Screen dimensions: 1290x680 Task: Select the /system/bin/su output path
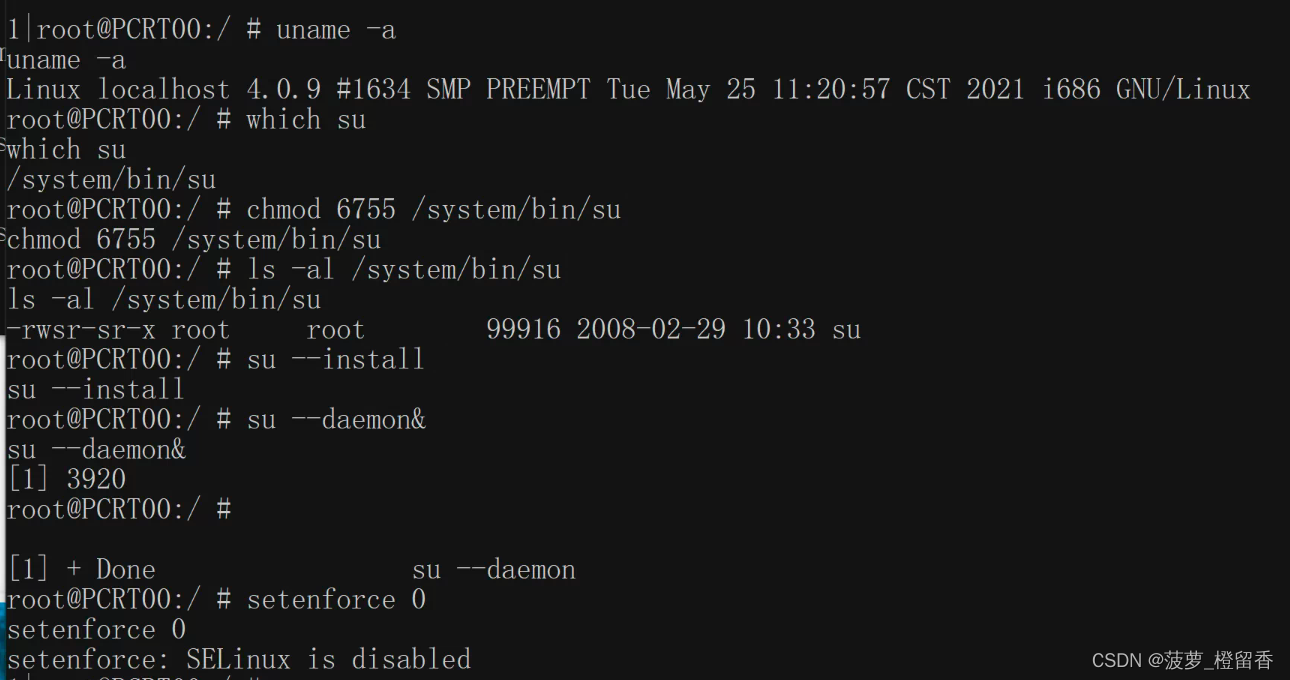click(x=111, y=180)
